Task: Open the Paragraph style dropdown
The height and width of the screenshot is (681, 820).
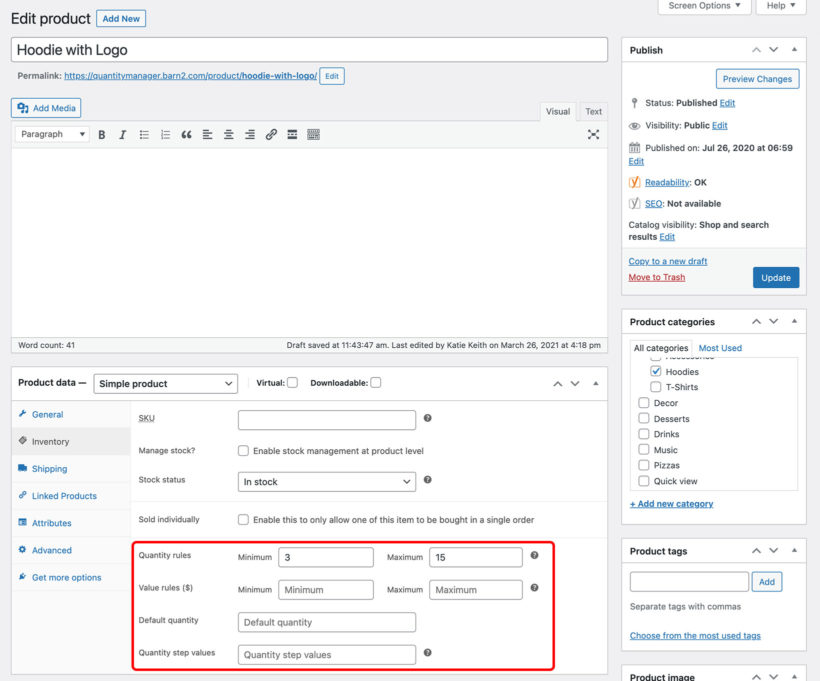Action: (x=51, y=134)
